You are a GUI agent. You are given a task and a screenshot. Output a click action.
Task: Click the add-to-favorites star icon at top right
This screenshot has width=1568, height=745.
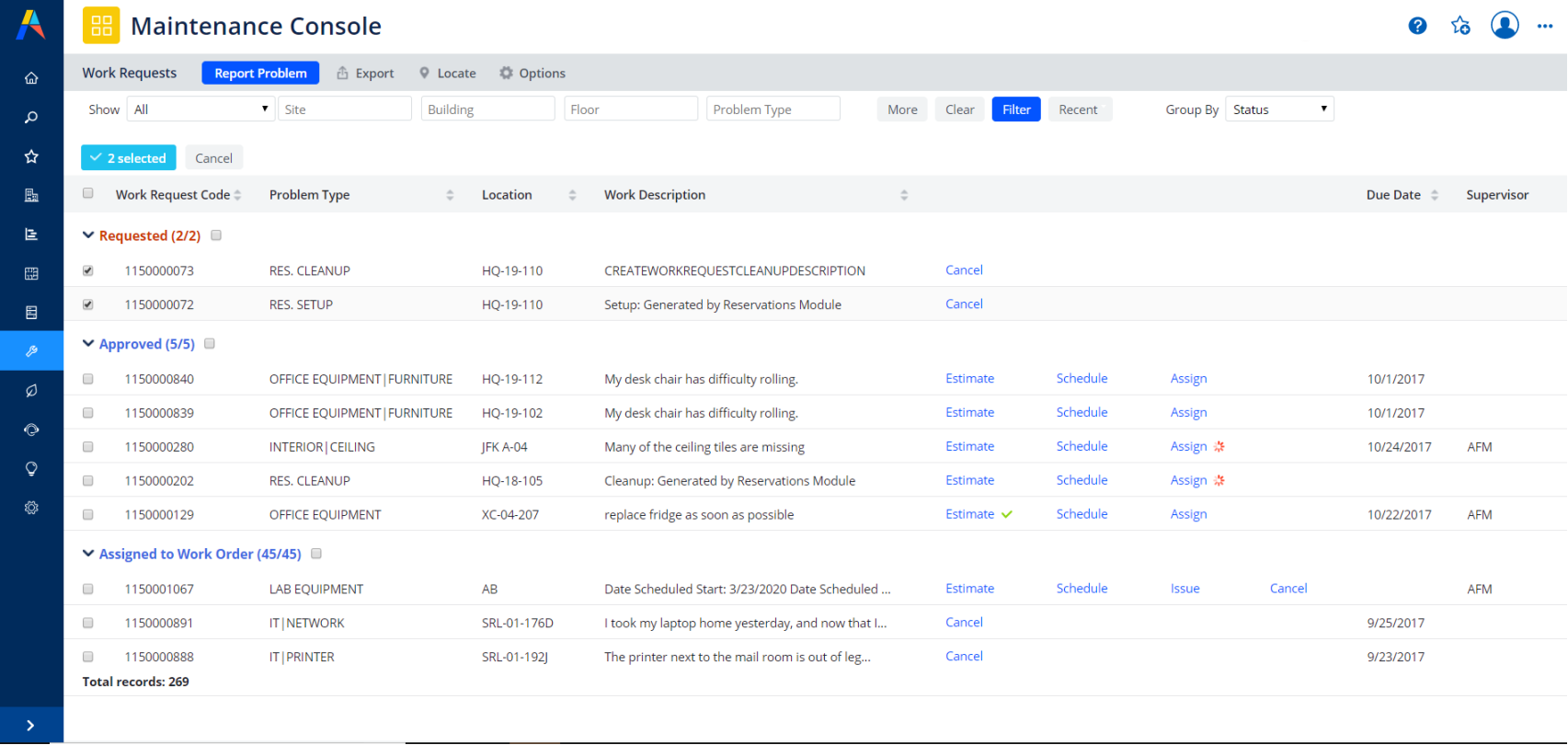(1460, 26)
